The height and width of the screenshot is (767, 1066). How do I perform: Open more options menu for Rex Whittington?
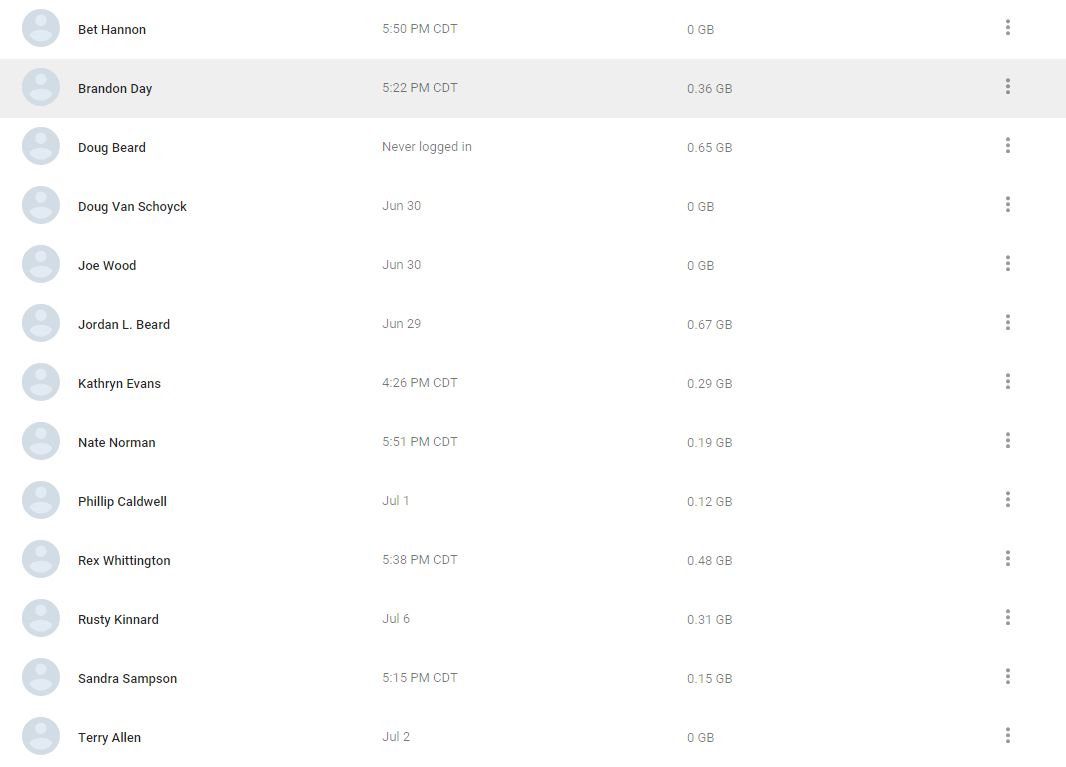[1007, 559]
